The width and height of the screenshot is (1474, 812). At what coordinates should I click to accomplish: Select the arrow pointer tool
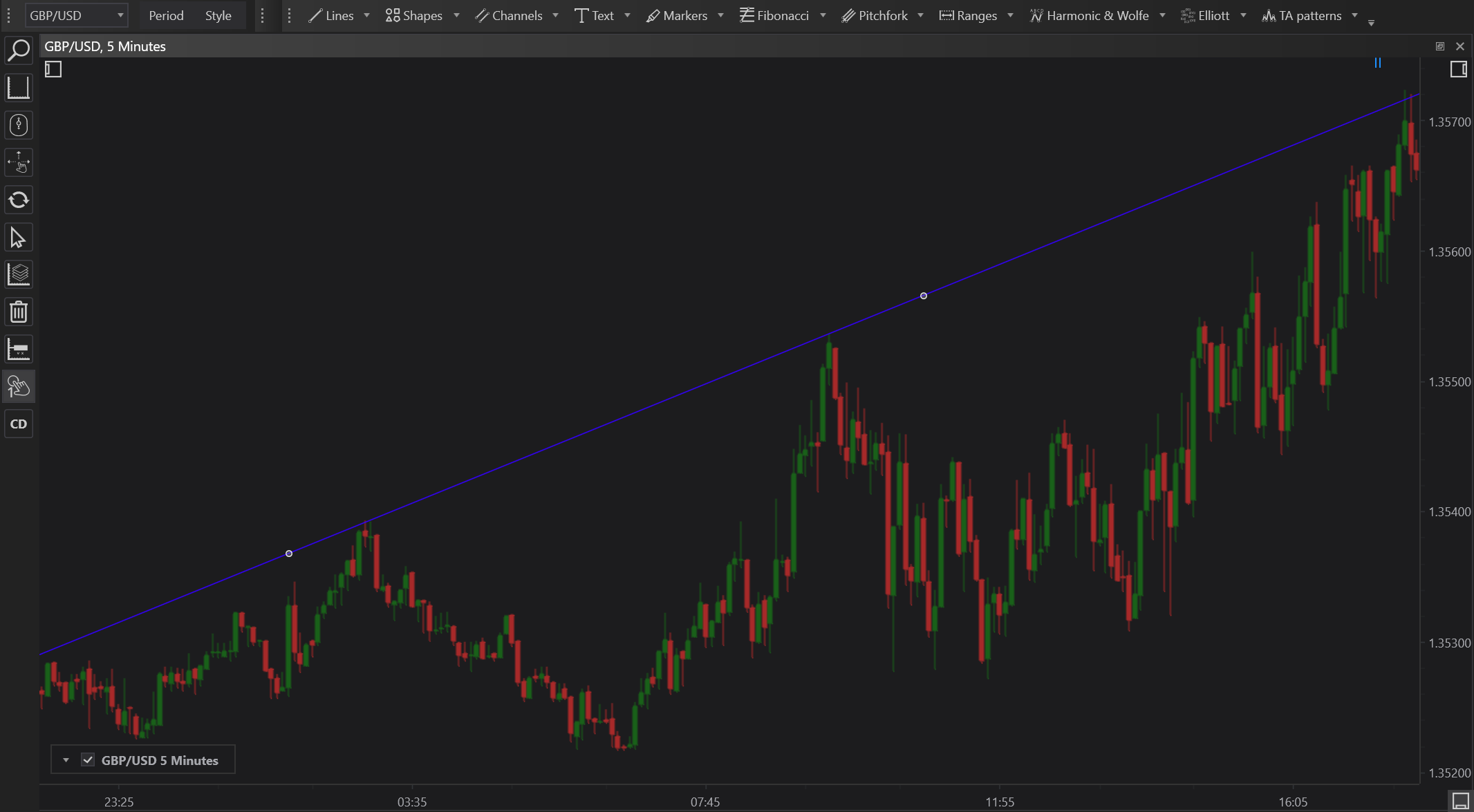[x=19, y=238]
